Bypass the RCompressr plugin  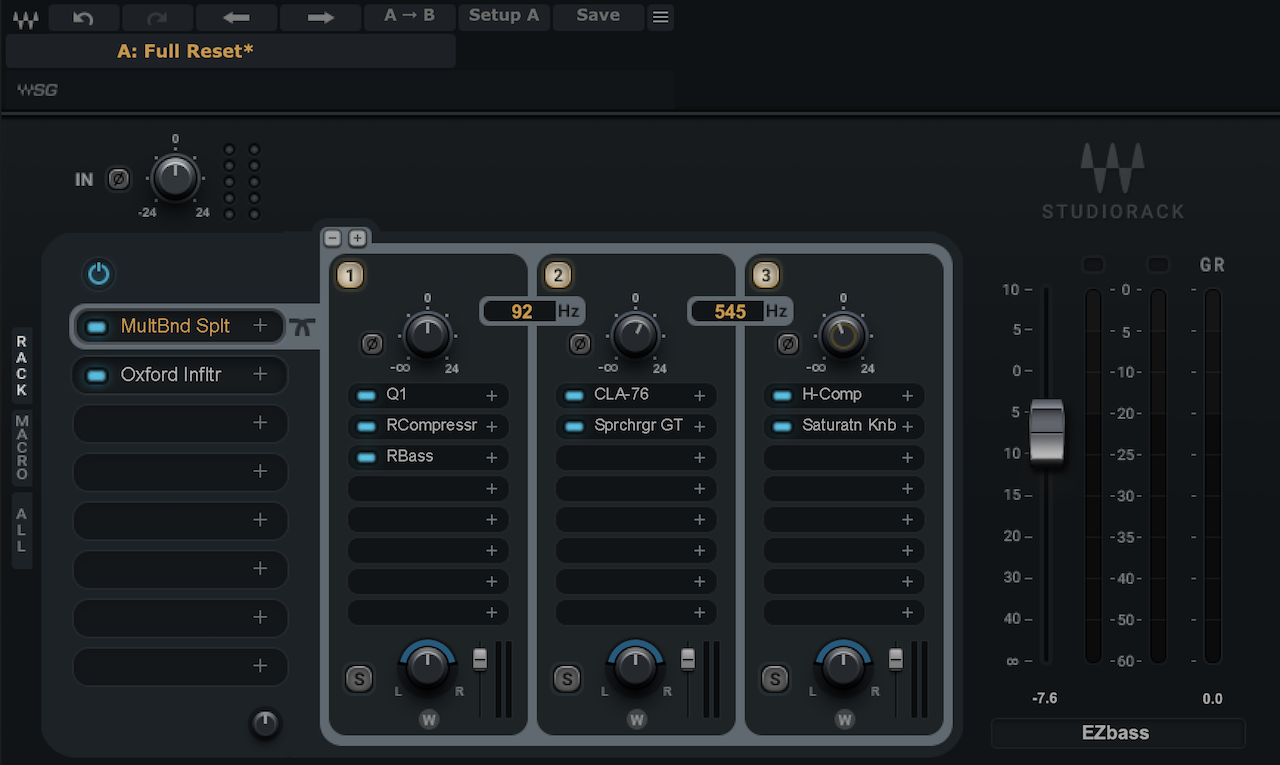point(366,426)
